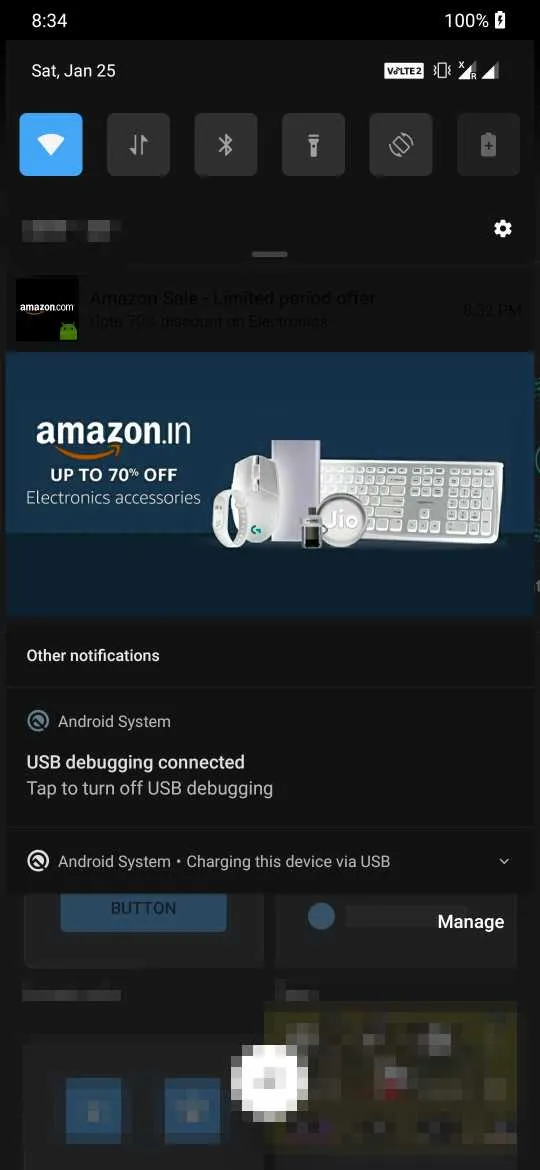
Task: Tap the amazon.in electronics banner image
Action: click(270, 484)
